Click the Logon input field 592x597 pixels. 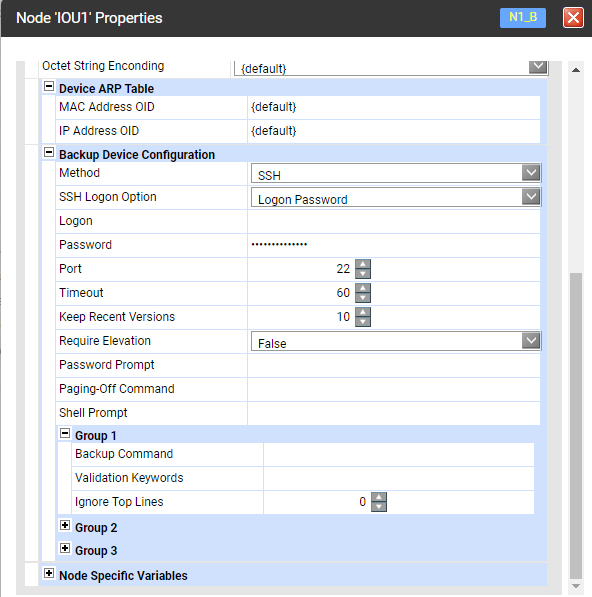coord(394,221)
